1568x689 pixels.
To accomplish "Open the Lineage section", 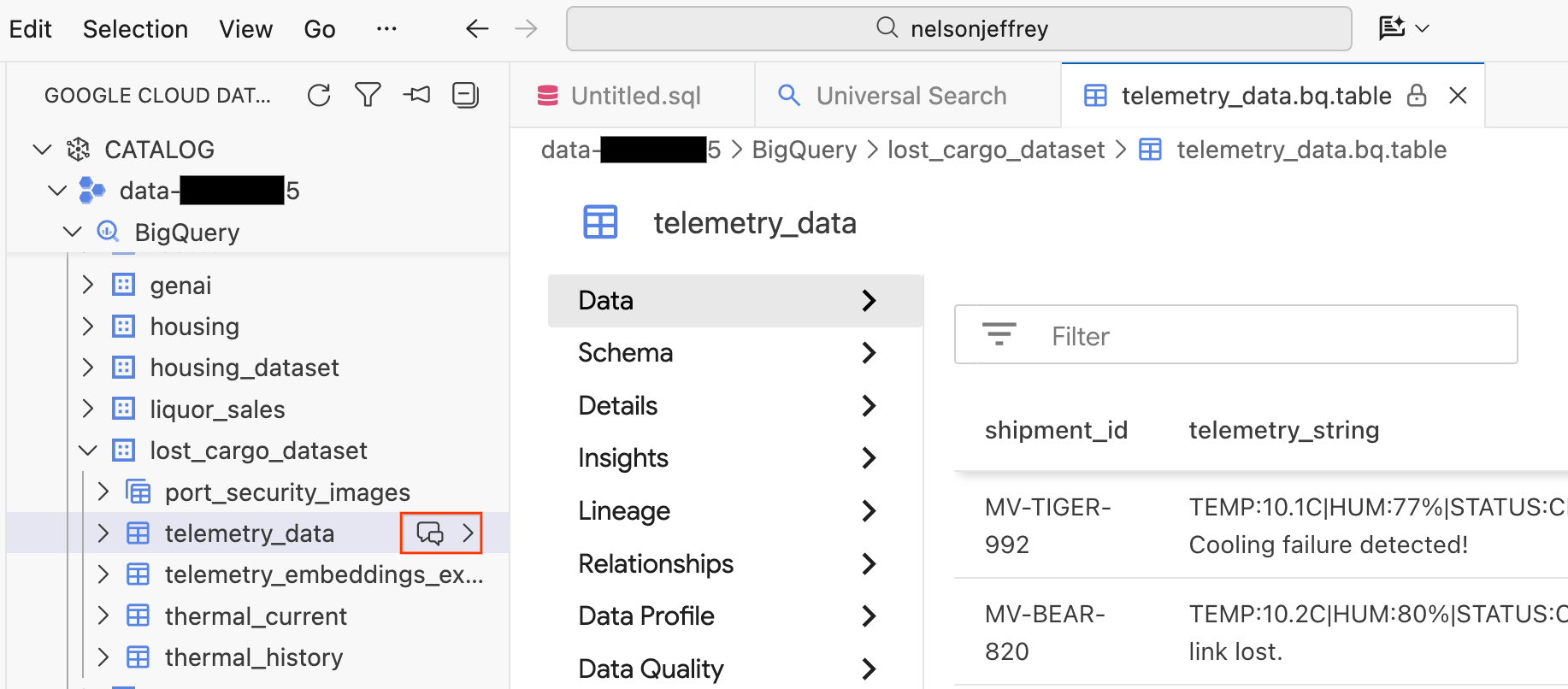I will tap(735, 510).
